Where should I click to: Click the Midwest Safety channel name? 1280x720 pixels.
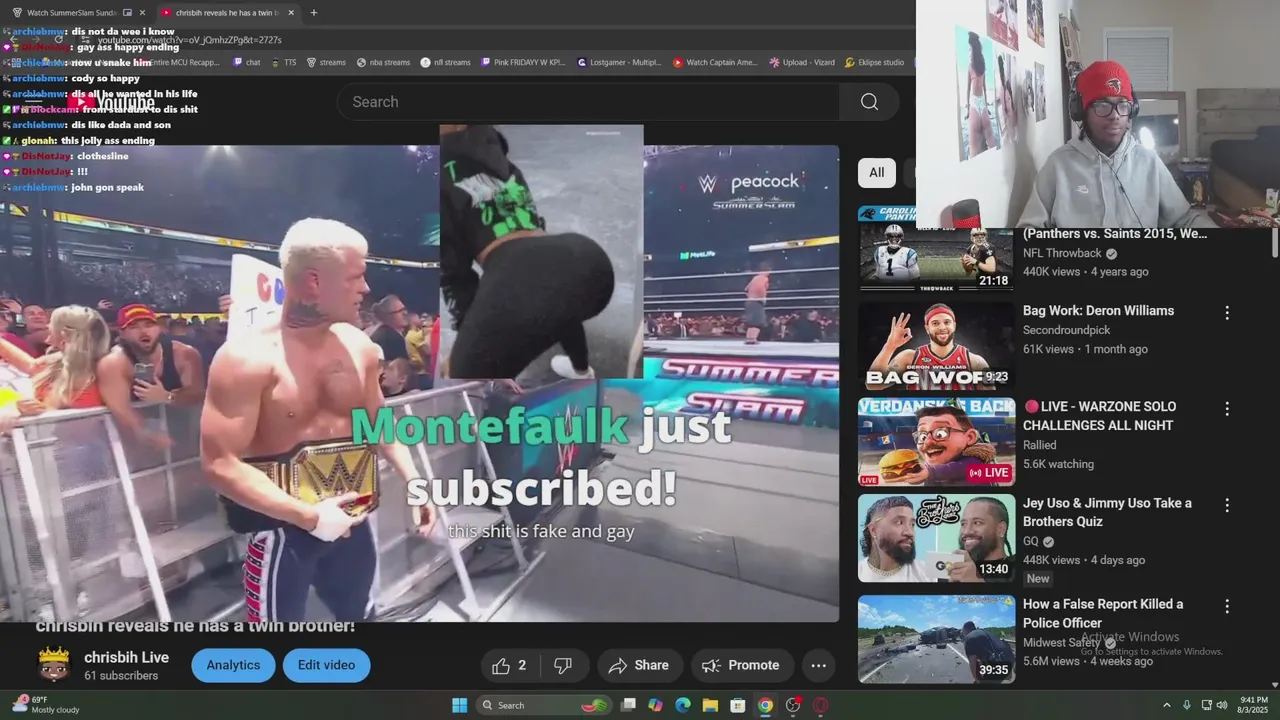pos(1064,642)
